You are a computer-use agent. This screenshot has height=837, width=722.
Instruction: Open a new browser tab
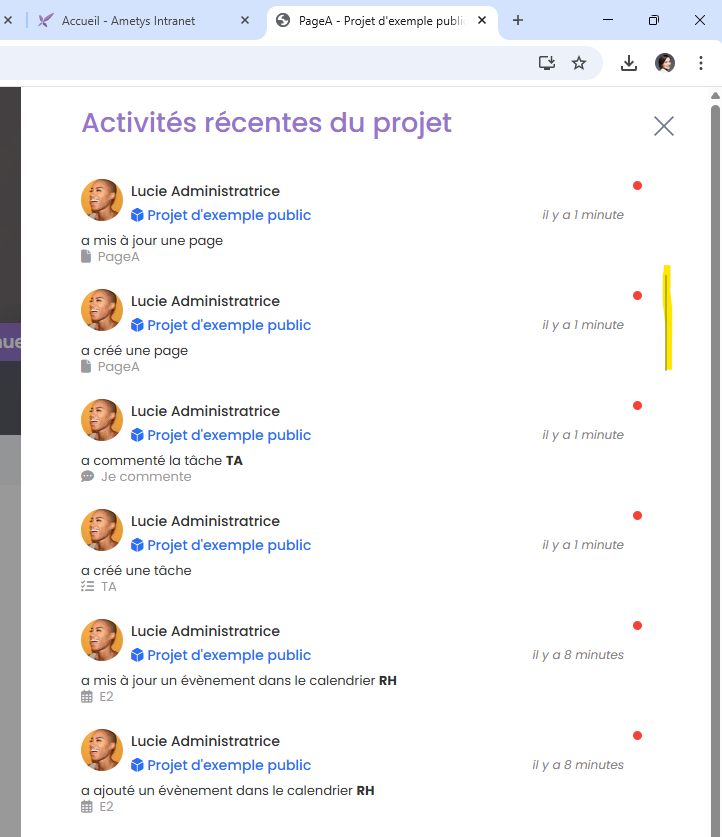(518, 20)
